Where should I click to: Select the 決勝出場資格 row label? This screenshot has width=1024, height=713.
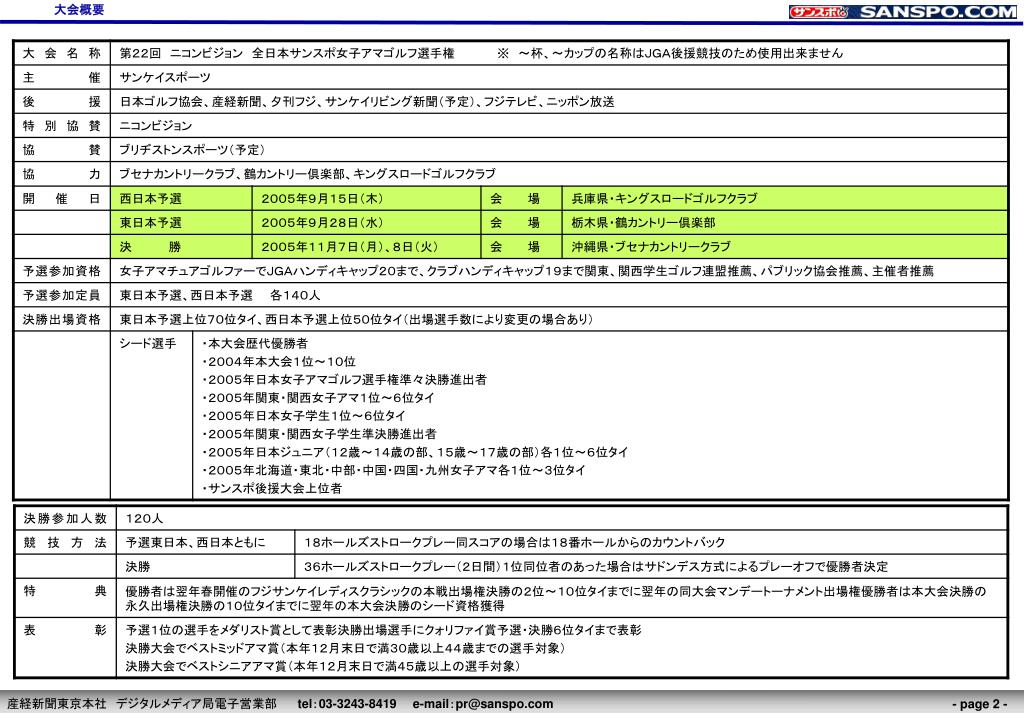point(62,319)
